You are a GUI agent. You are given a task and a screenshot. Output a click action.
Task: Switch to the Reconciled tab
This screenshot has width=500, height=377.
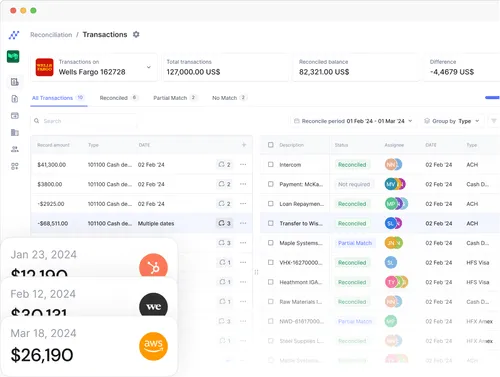(118, 98)
